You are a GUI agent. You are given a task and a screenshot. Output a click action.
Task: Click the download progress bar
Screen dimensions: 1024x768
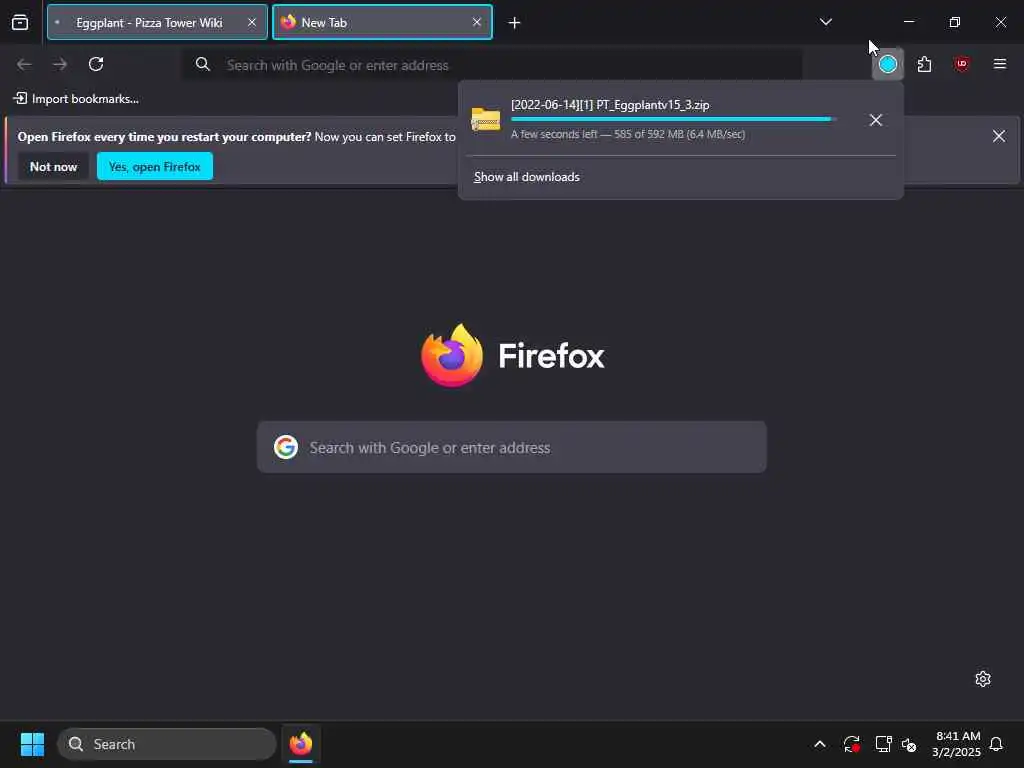pos(674,120)
